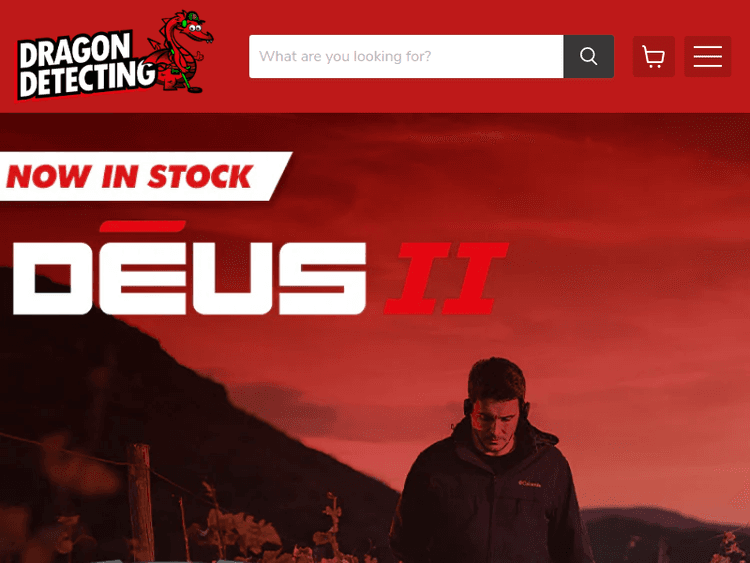
Task: Click the red II numeral
Action: pyautogui.click(x=446, y=278)
